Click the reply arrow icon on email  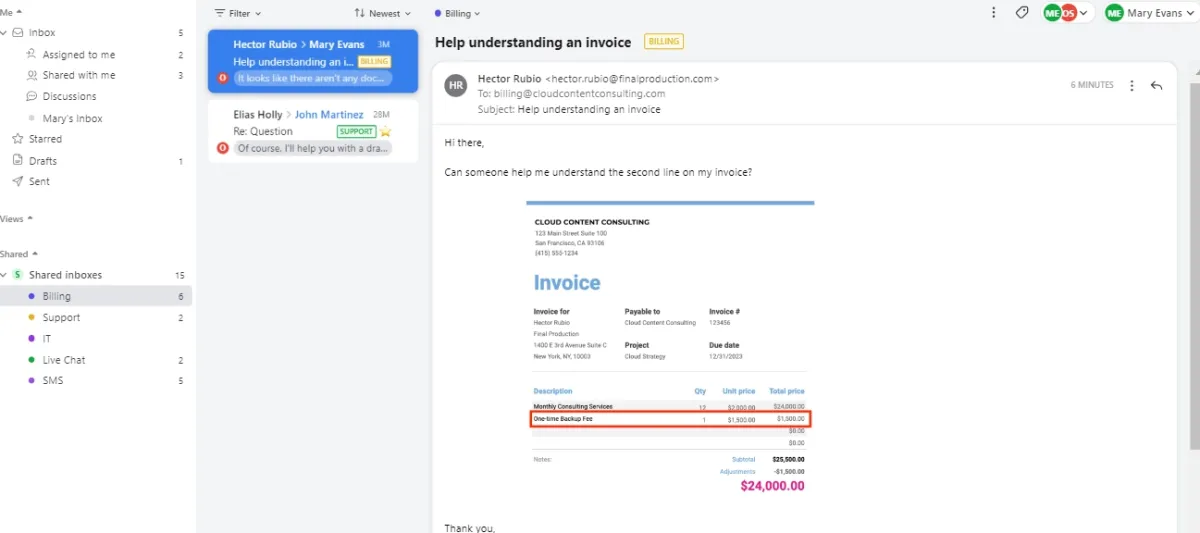coord(1156,86)
